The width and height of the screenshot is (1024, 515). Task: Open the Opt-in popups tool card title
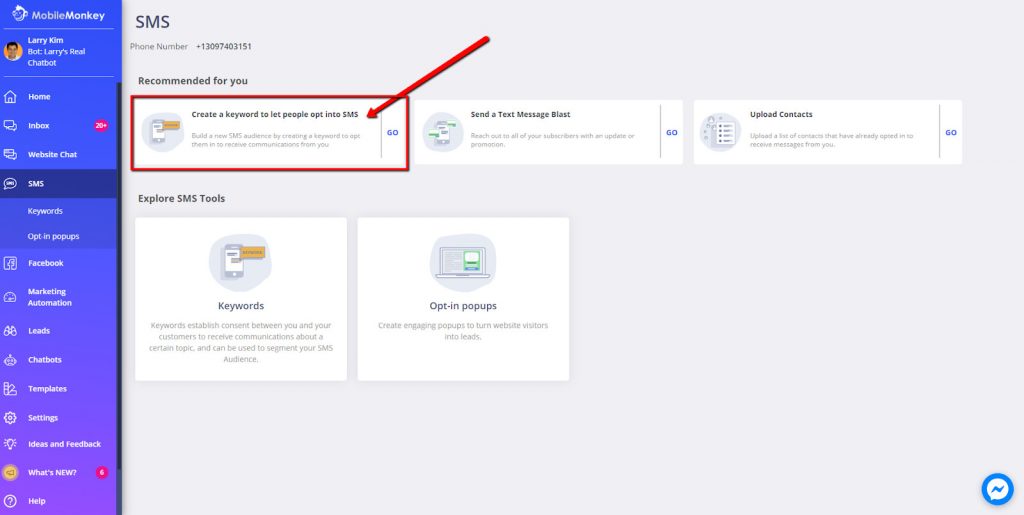(463, 305)
